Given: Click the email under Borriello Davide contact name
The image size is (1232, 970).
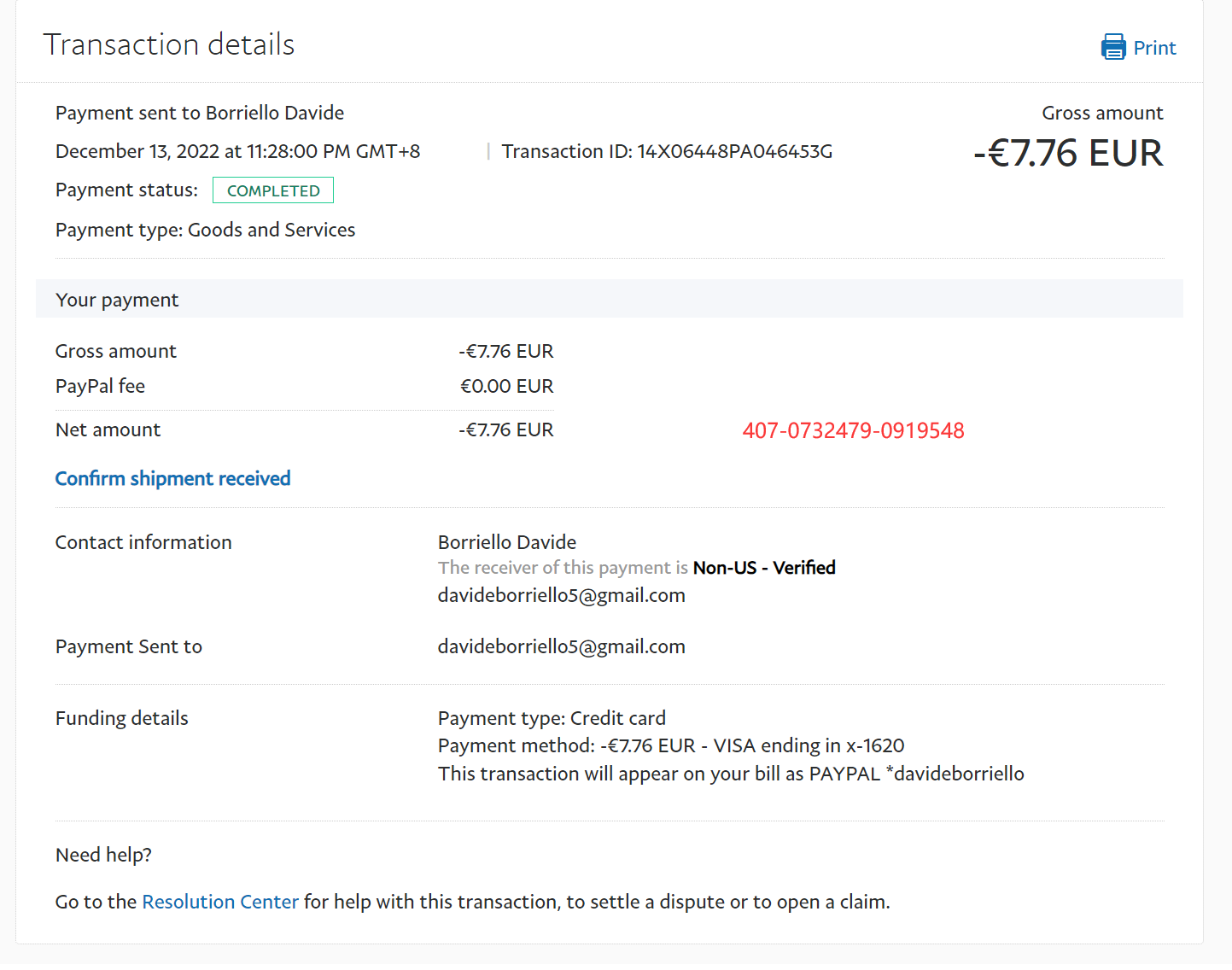Looking at the screenshot, I should tap(561, 595).
